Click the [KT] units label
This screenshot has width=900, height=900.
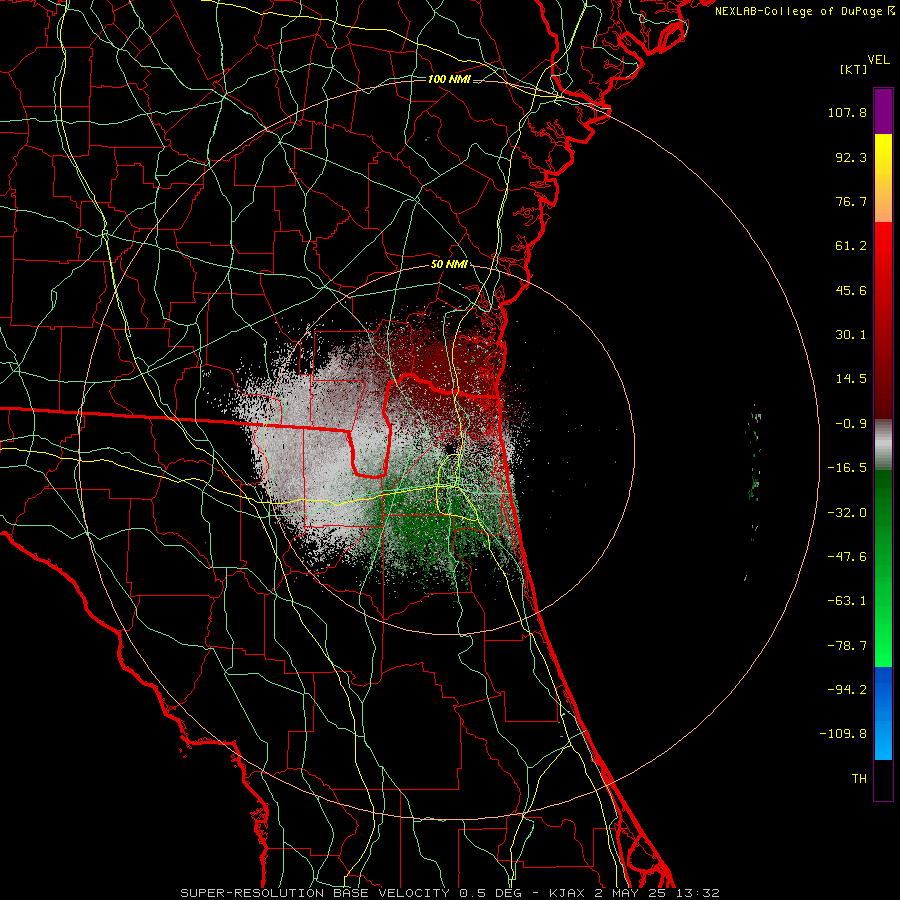pos(854,69)
